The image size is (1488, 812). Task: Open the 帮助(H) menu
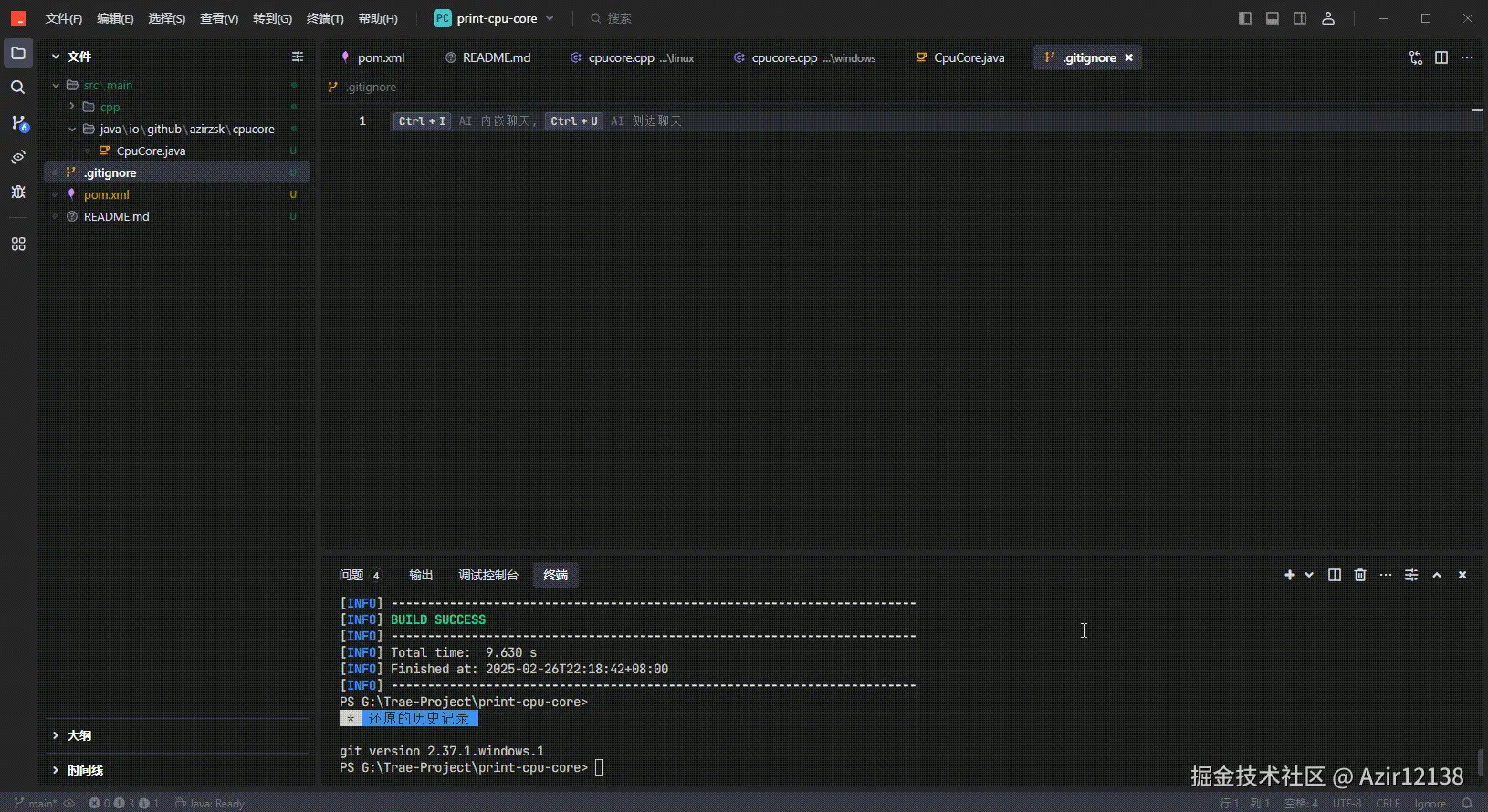[x=378, y=18]
